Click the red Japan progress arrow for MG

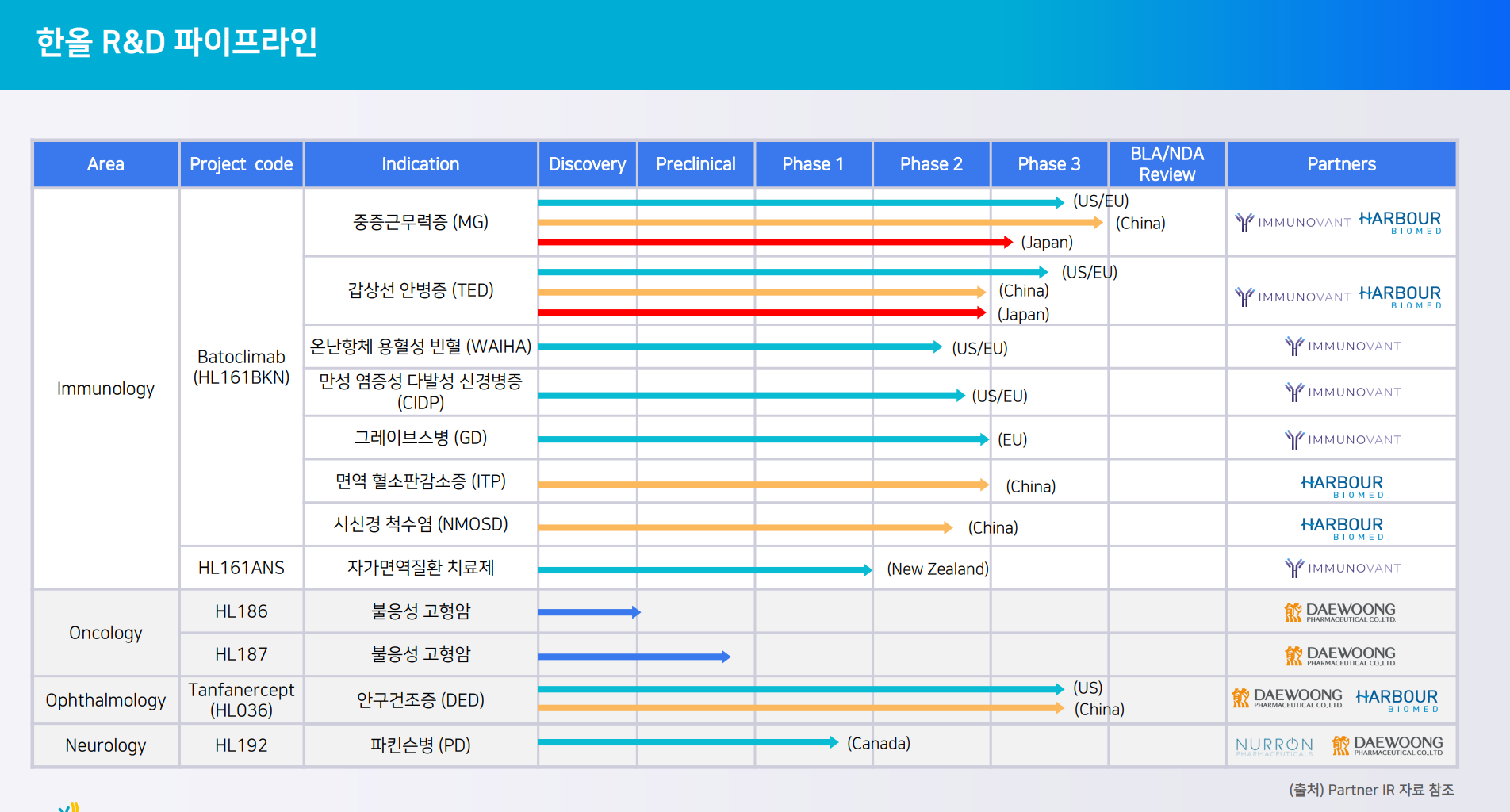pos(776,242)
